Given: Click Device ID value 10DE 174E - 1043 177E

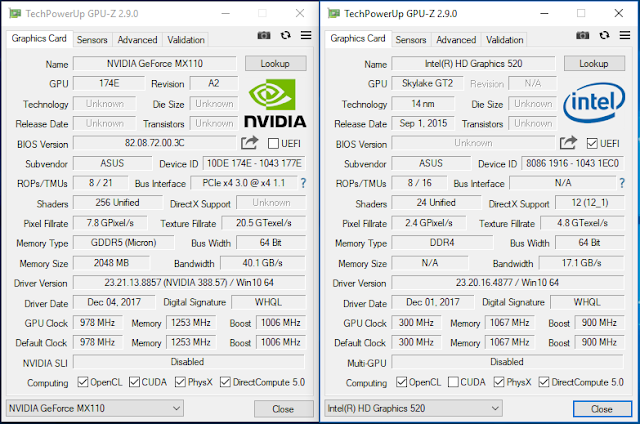Looking at the screenshot, I should pyautogui.click(x=254, y=163).
